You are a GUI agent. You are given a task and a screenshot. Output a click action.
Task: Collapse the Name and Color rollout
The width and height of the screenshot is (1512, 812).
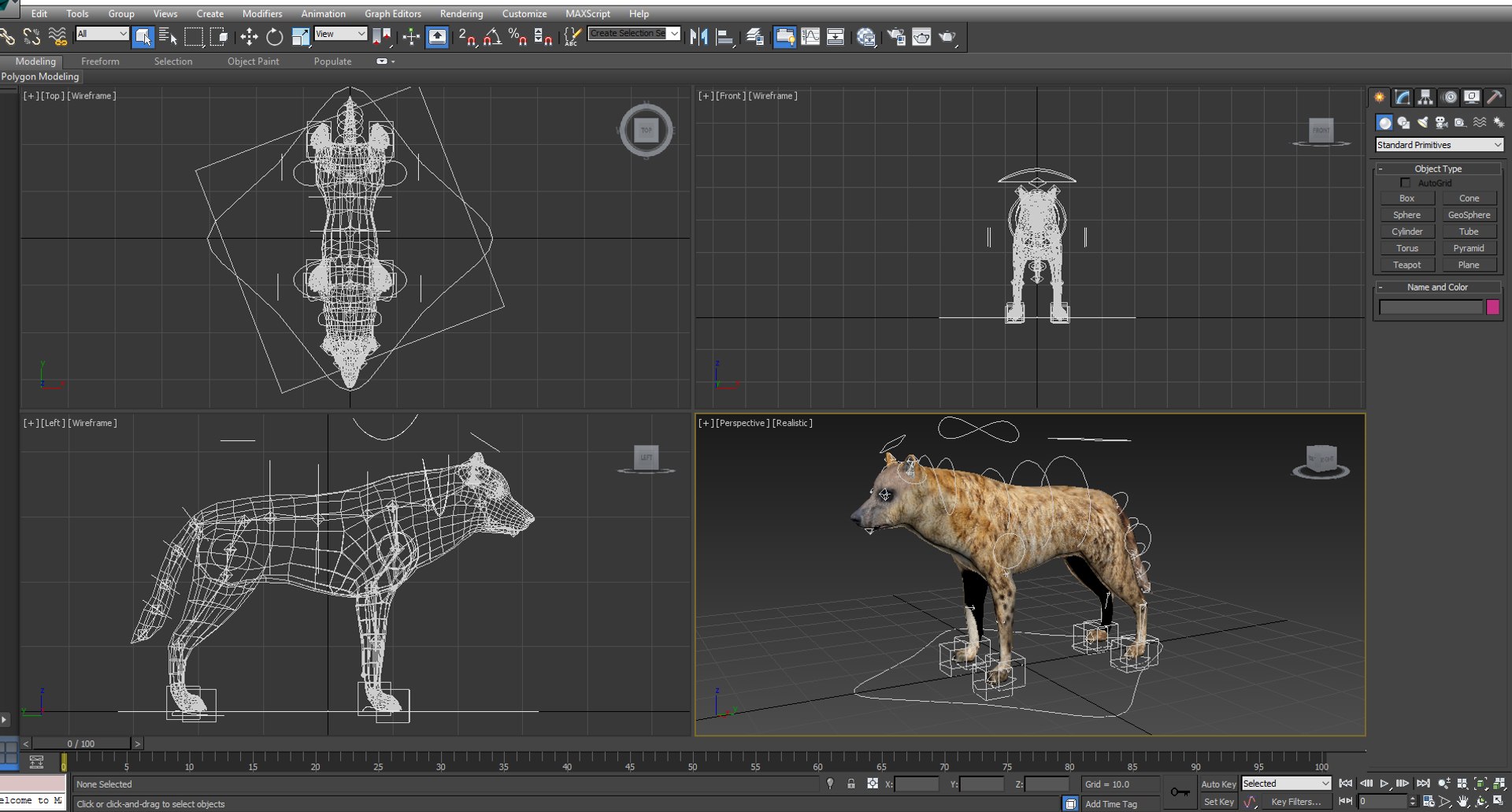pos(1438,287)
